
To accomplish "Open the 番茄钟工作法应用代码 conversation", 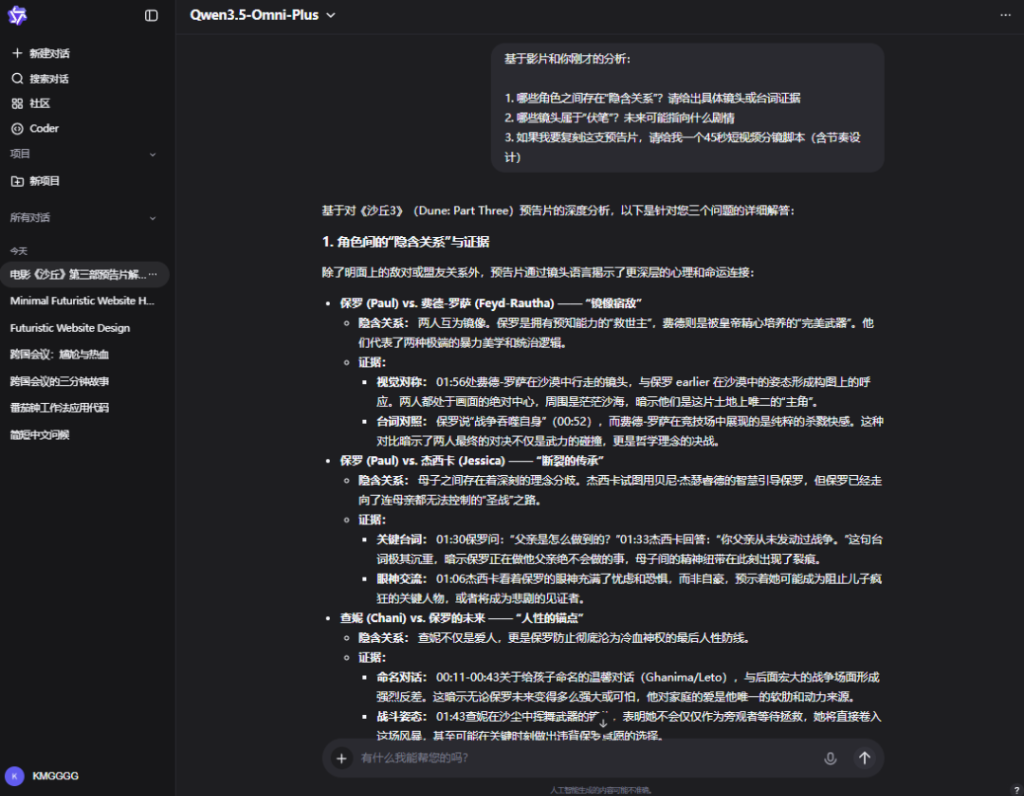I will [59, 408].
